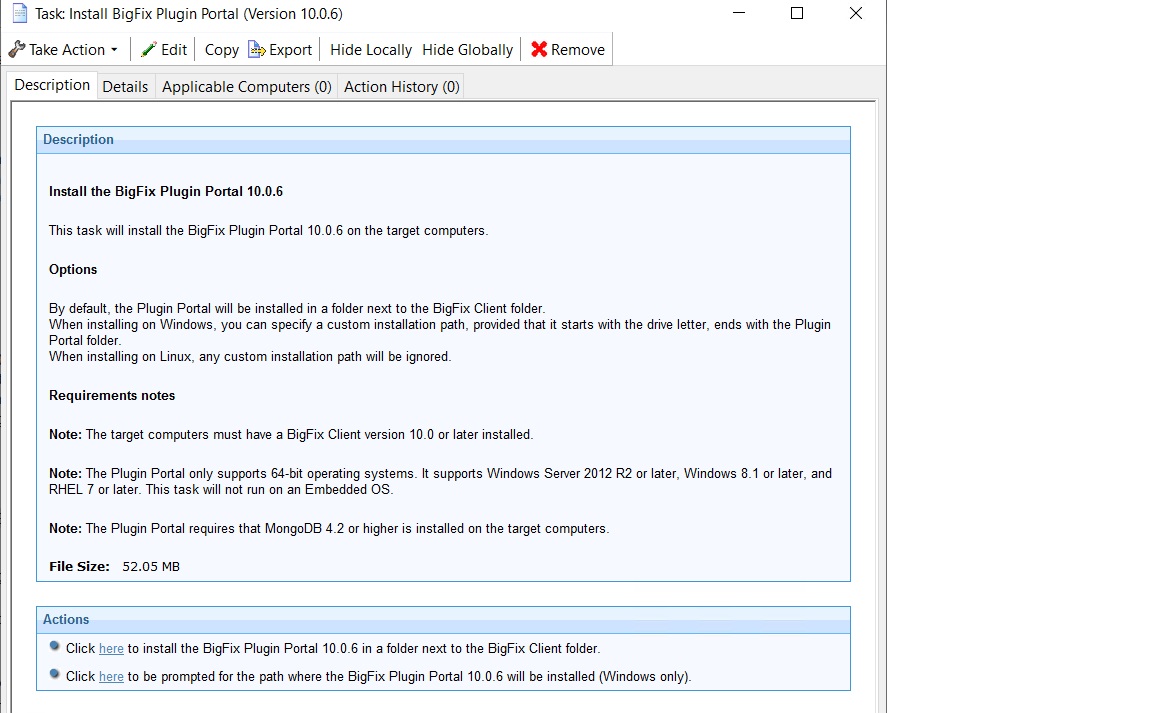Click the wrench icon on Take Action
This screenshot has height=713, width=1152.
click(17, 49)
